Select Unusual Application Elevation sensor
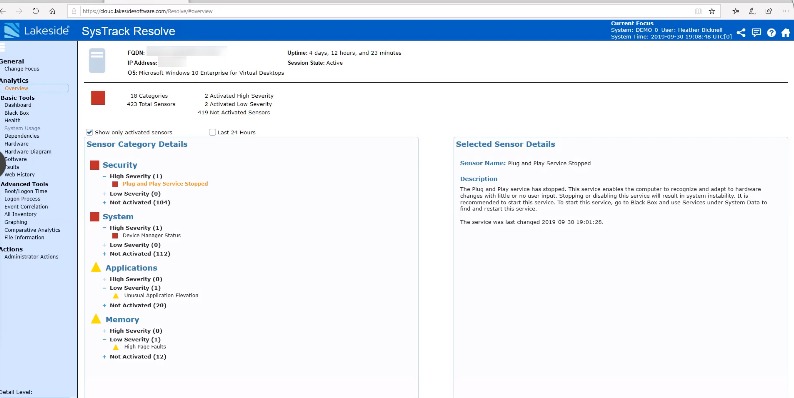The width and height of the screenshot is (794, 398). pos(161,295)
